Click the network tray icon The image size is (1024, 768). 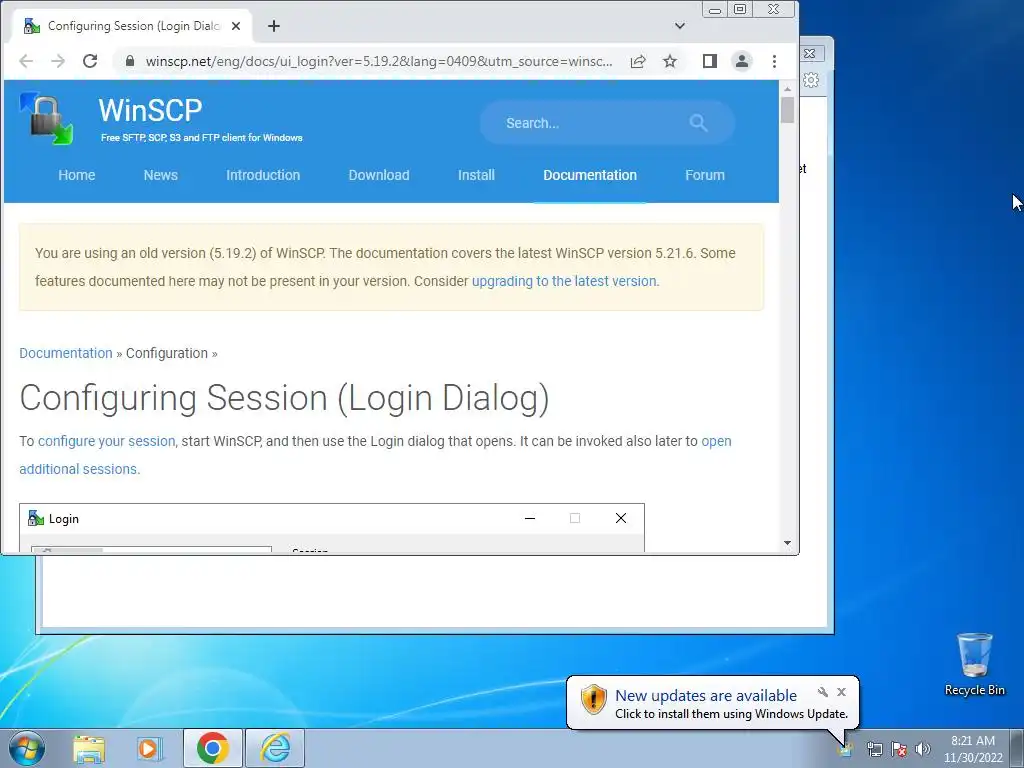(x=874, y=749)
